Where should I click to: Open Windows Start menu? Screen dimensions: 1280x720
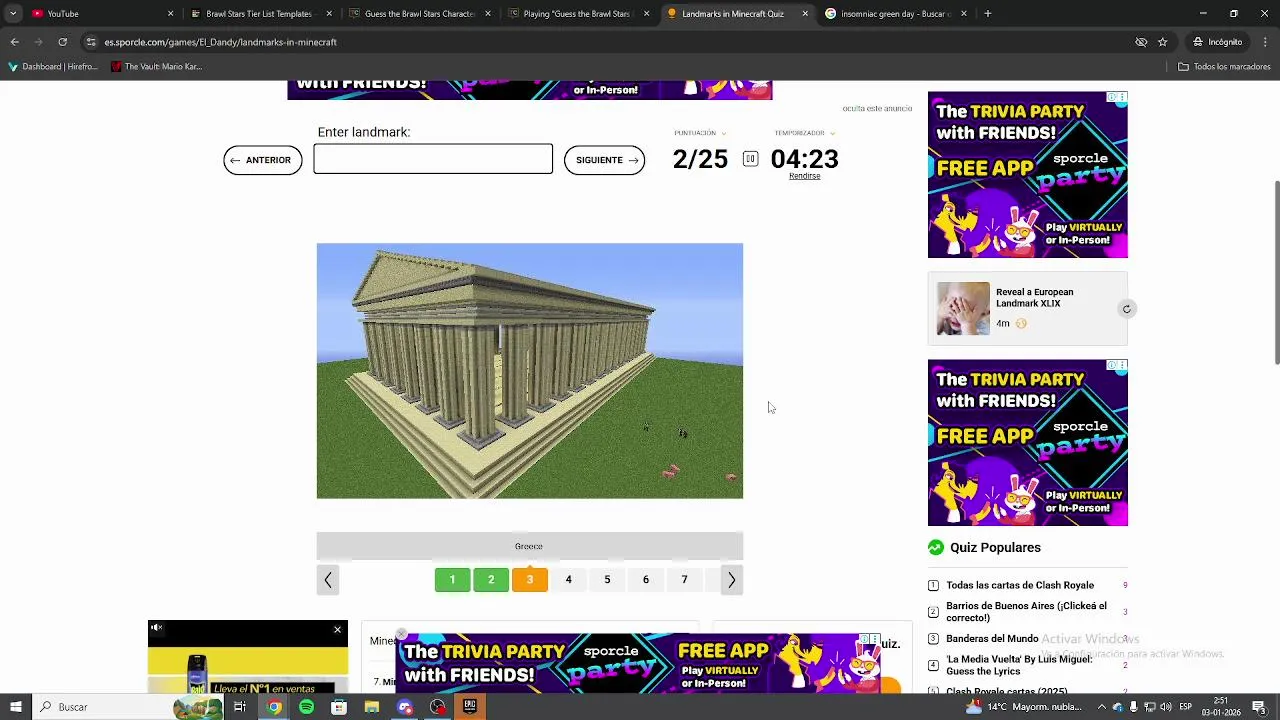click(x=15, y=707)
